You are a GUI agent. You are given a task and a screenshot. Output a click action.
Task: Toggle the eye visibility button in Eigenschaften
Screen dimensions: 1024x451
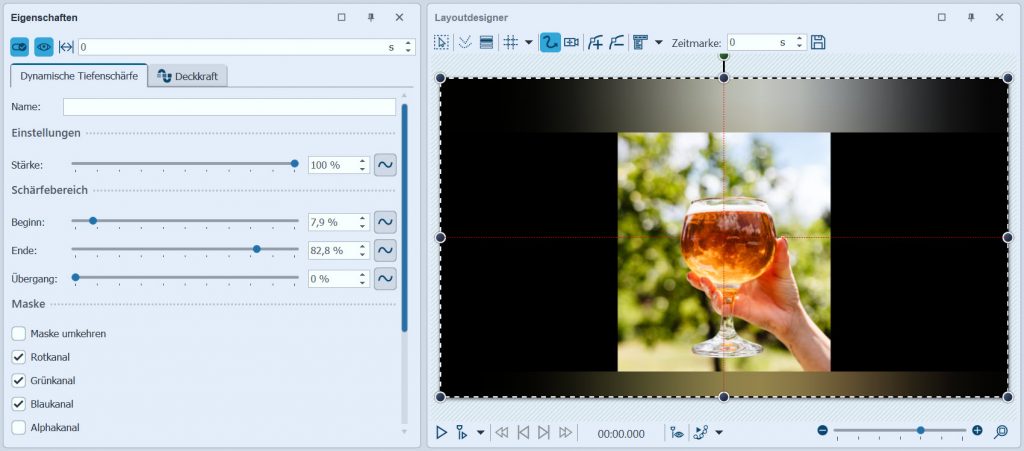(44, 47)
